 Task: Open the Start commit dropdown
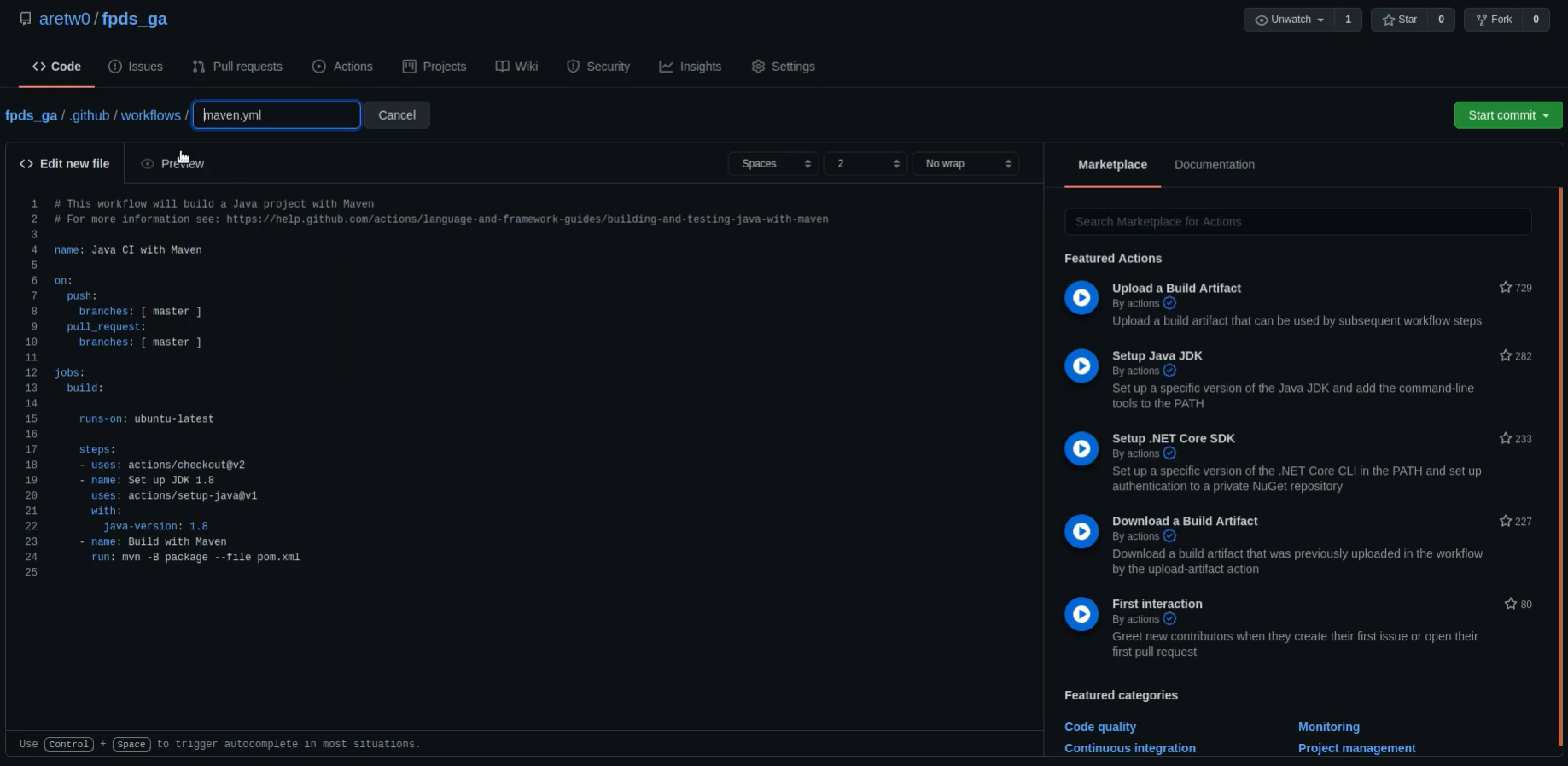point(1508,115)
